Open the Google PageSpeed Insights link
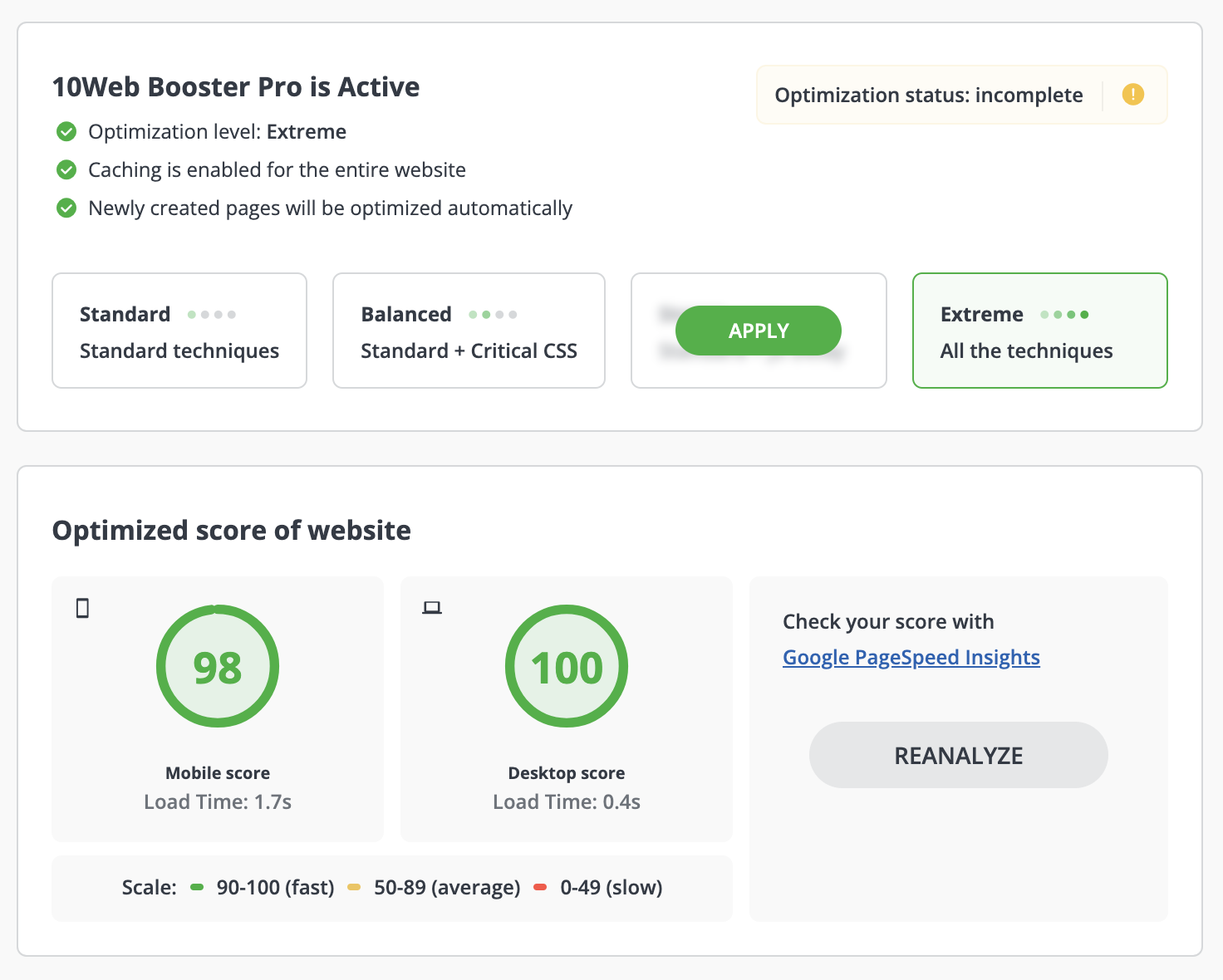1223x980 pixels. (x=911, y=657)
